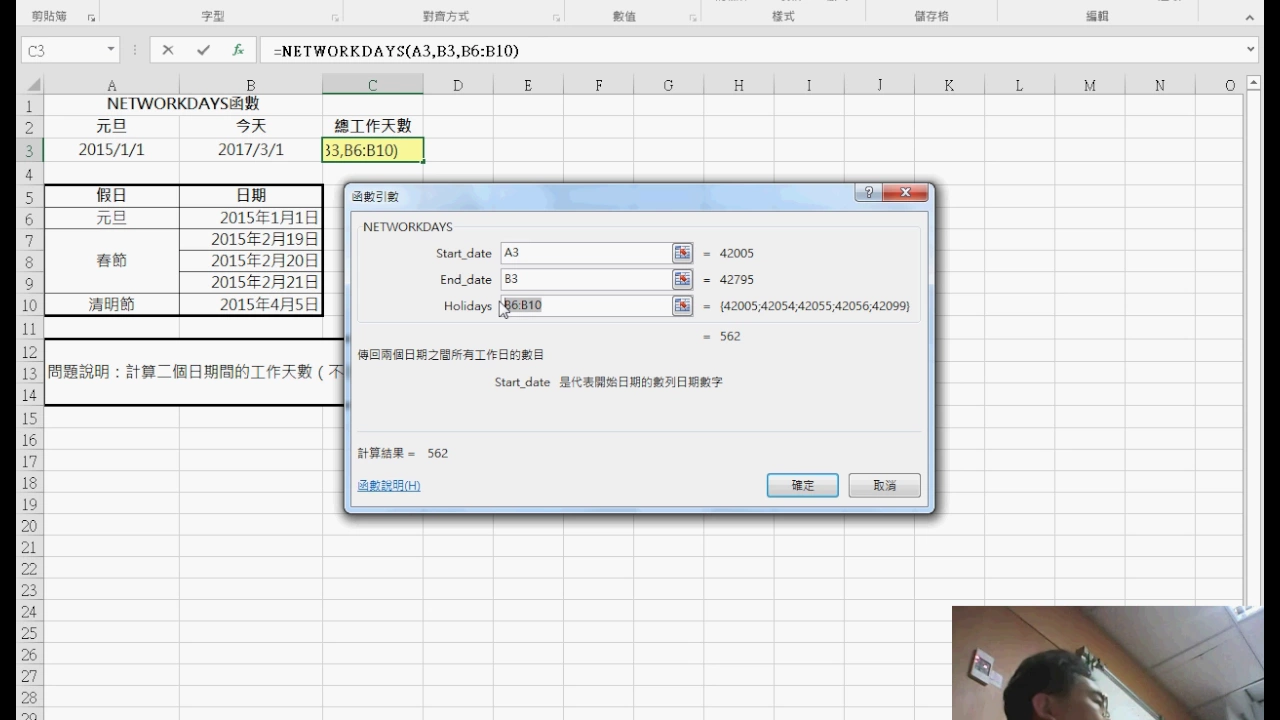
Task: Click inside the Start_date input field
Action: [585, 253]
